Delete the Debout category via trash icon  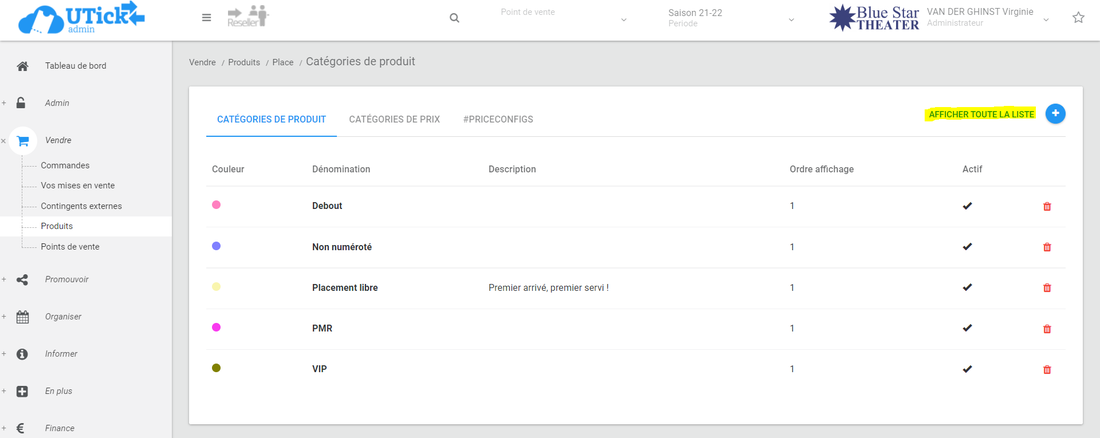[1047, 207]
